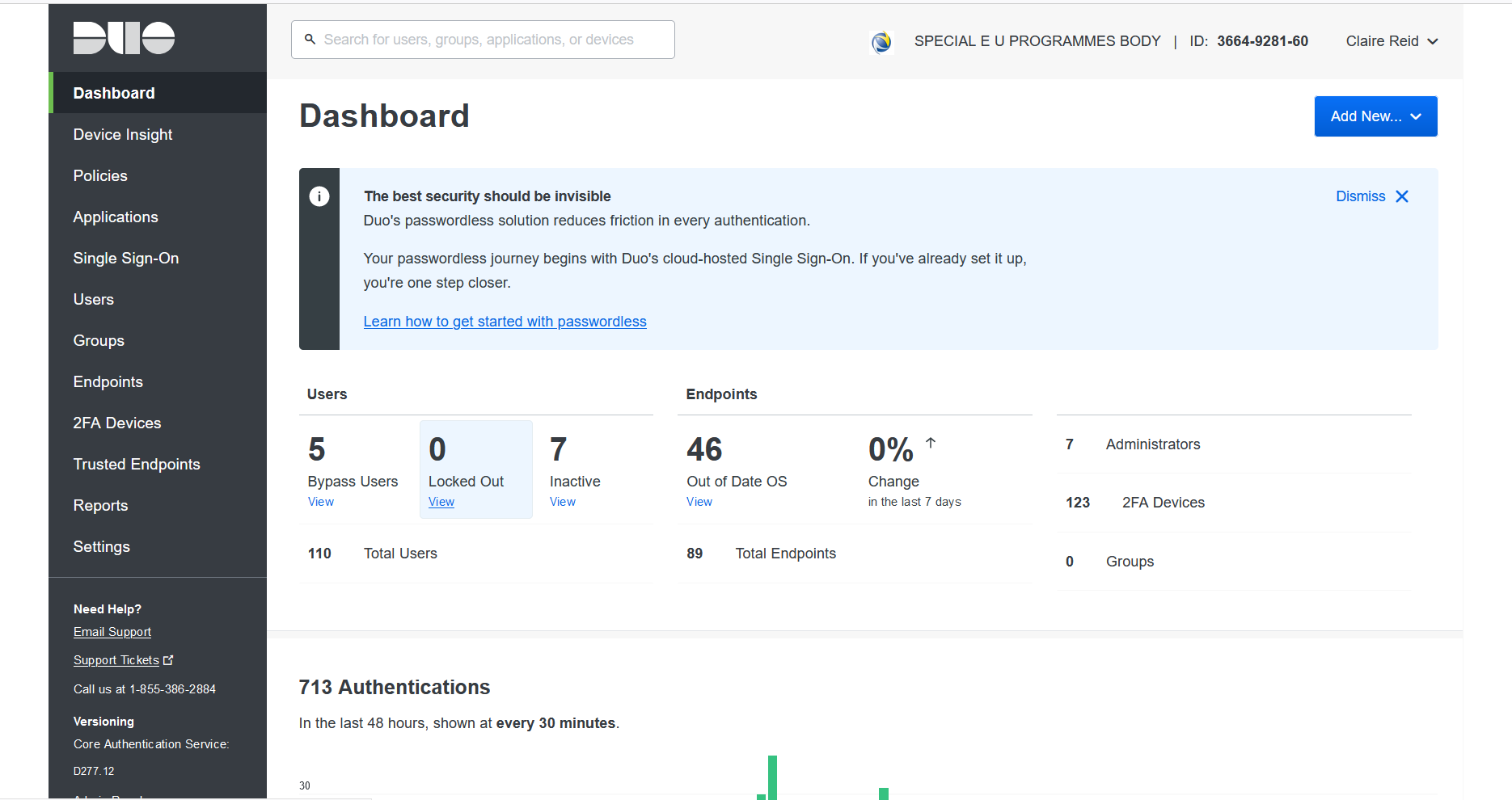View the Inactive users
This screenshot has width=1512, height=800.
coord(562,502)
